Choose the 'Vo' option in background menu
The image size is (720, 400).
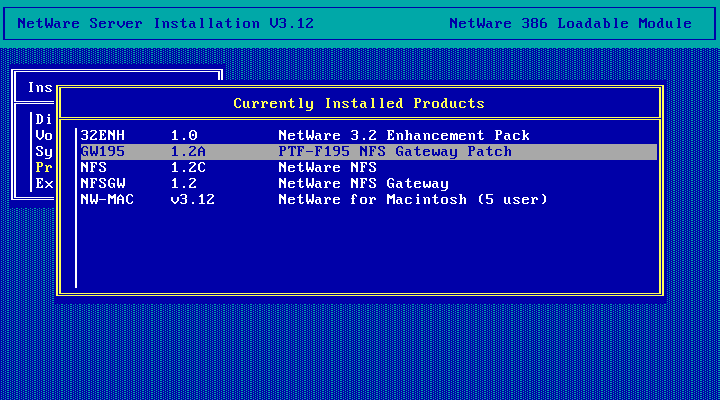click(x=44, y=135)
